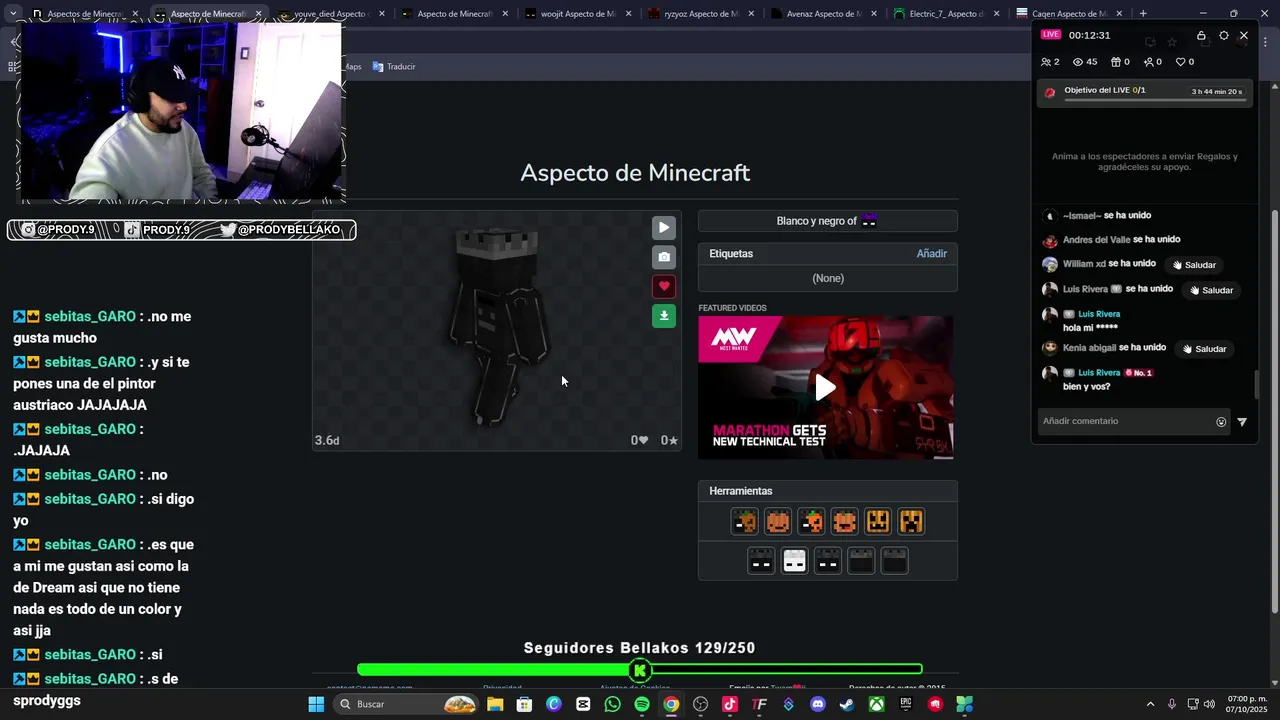
Task: Greet William xd with Saludar button
Action: click(x=1194, y=265)
